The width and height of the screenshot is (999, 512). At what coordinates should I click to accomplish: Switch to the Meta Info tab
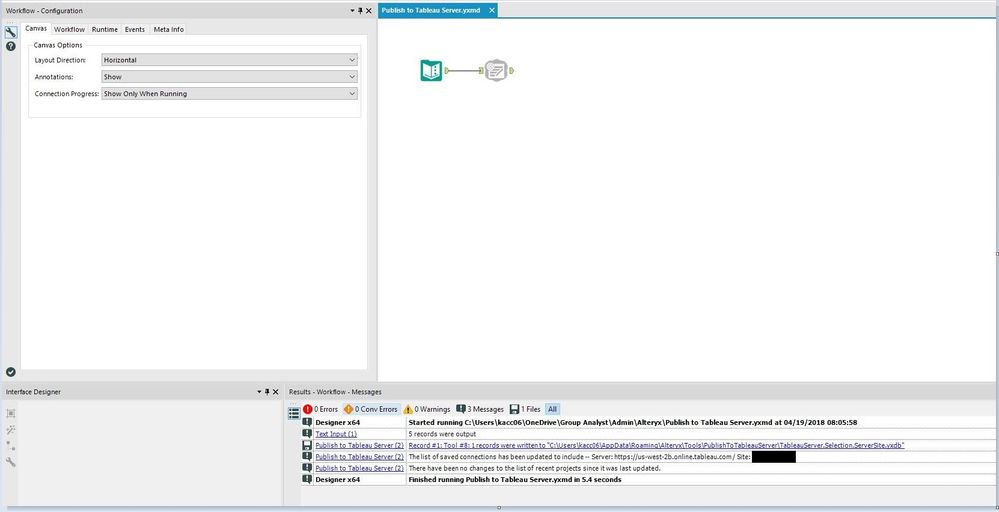click(x=169, y=29)
